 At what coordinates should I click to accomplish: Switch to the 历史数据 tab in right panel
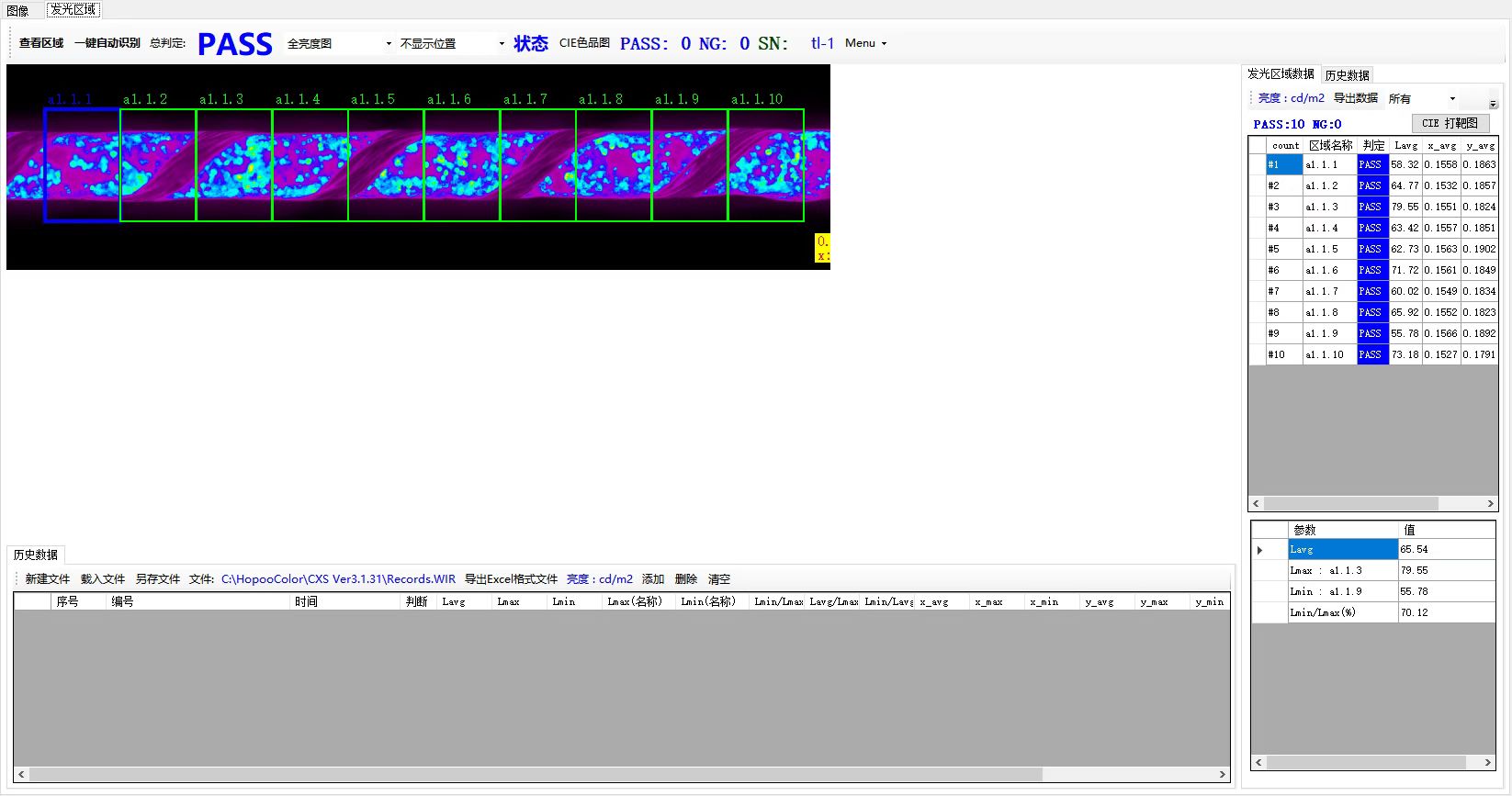pos(1347,75)
